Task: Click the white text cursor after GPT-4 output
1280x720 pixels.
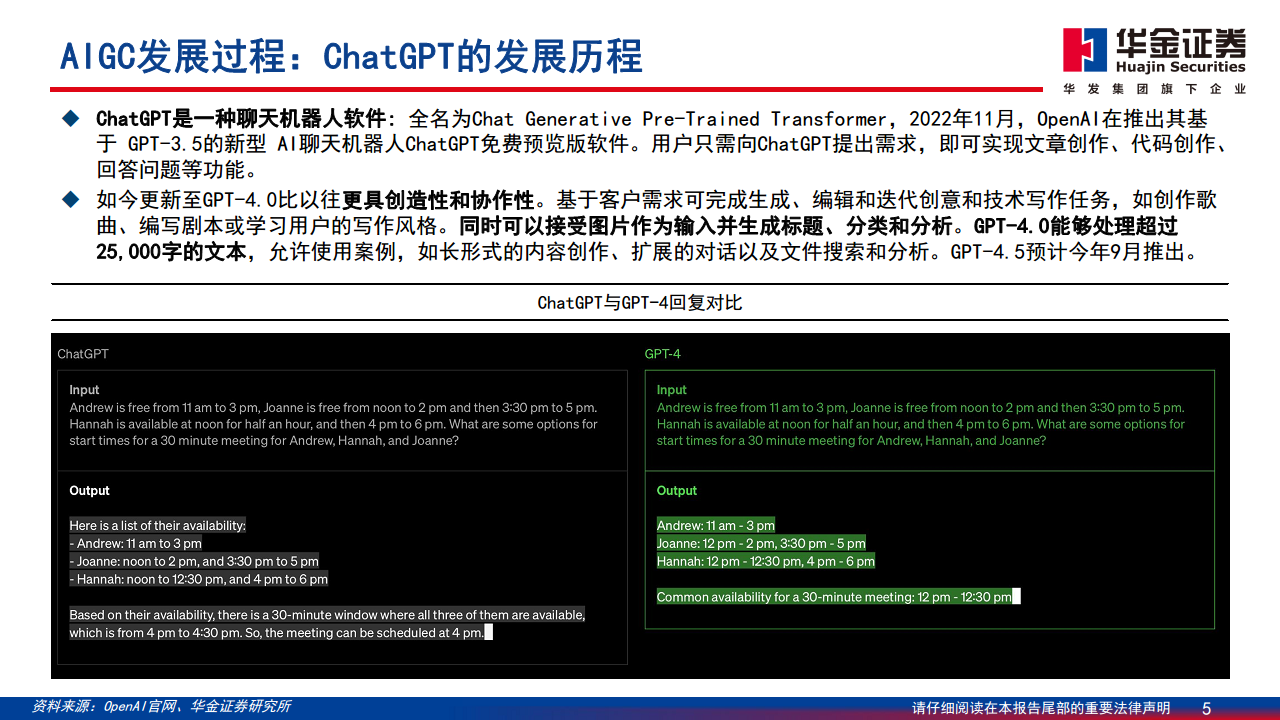Action: click(x=1016, y=597)
